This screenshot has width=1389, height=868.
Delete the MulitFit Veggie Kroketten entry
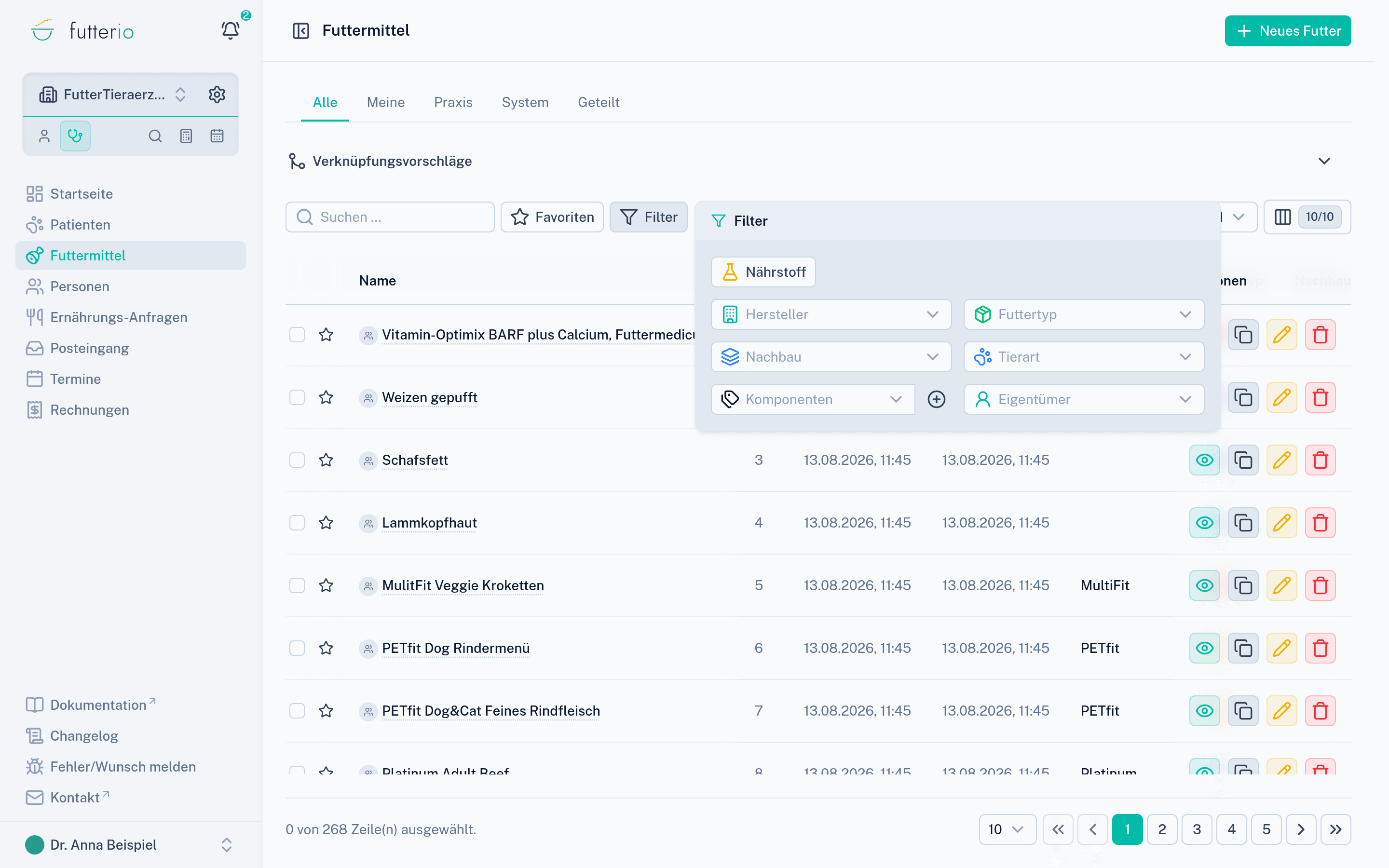click(1320, 585)
